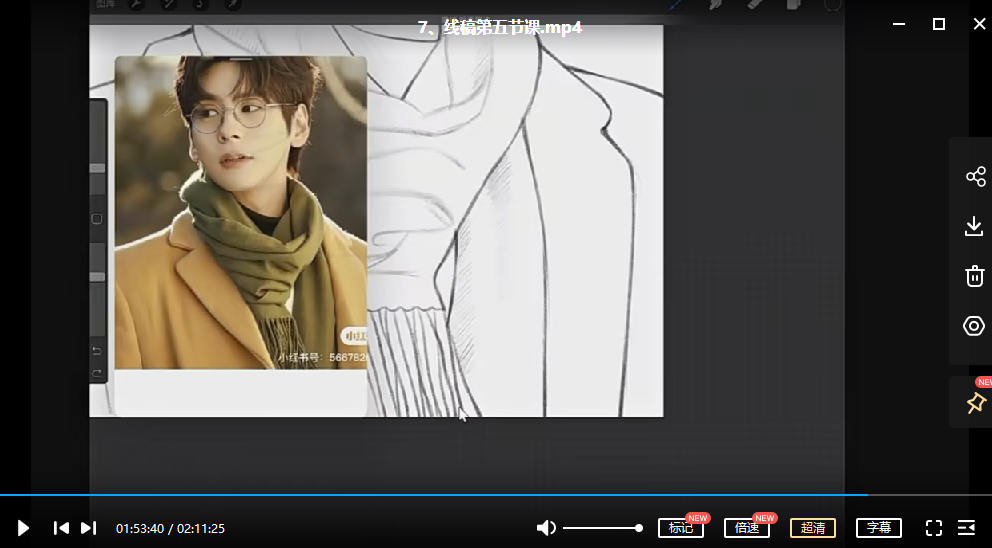Click the share icon
The width and height of the screenshot is (992, 548).
point(975,177)
